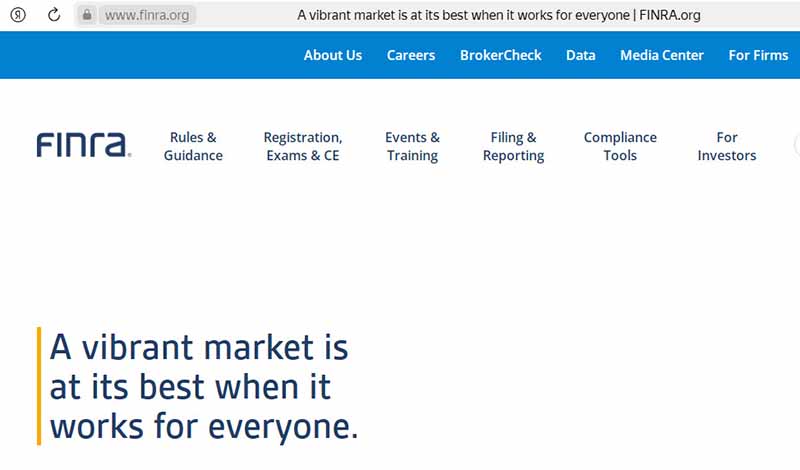Screen dimensions: 800x470
Task: Click the padlock site security icon
Action: click(x=87, y=15)
